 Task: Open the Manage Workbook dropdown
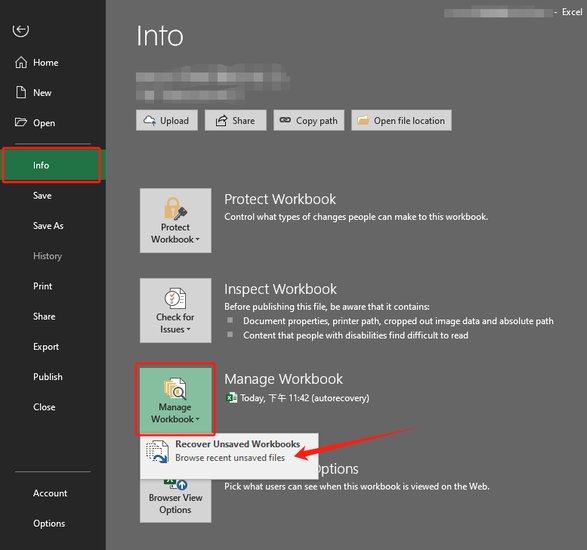(176, 399)
